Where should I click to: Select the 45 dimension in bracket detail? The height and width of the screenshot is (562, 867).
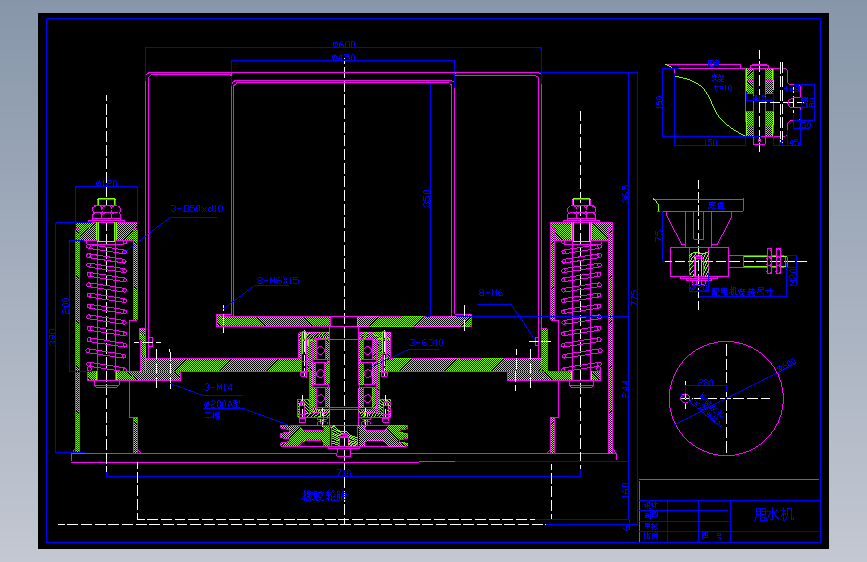pos(793,142)
